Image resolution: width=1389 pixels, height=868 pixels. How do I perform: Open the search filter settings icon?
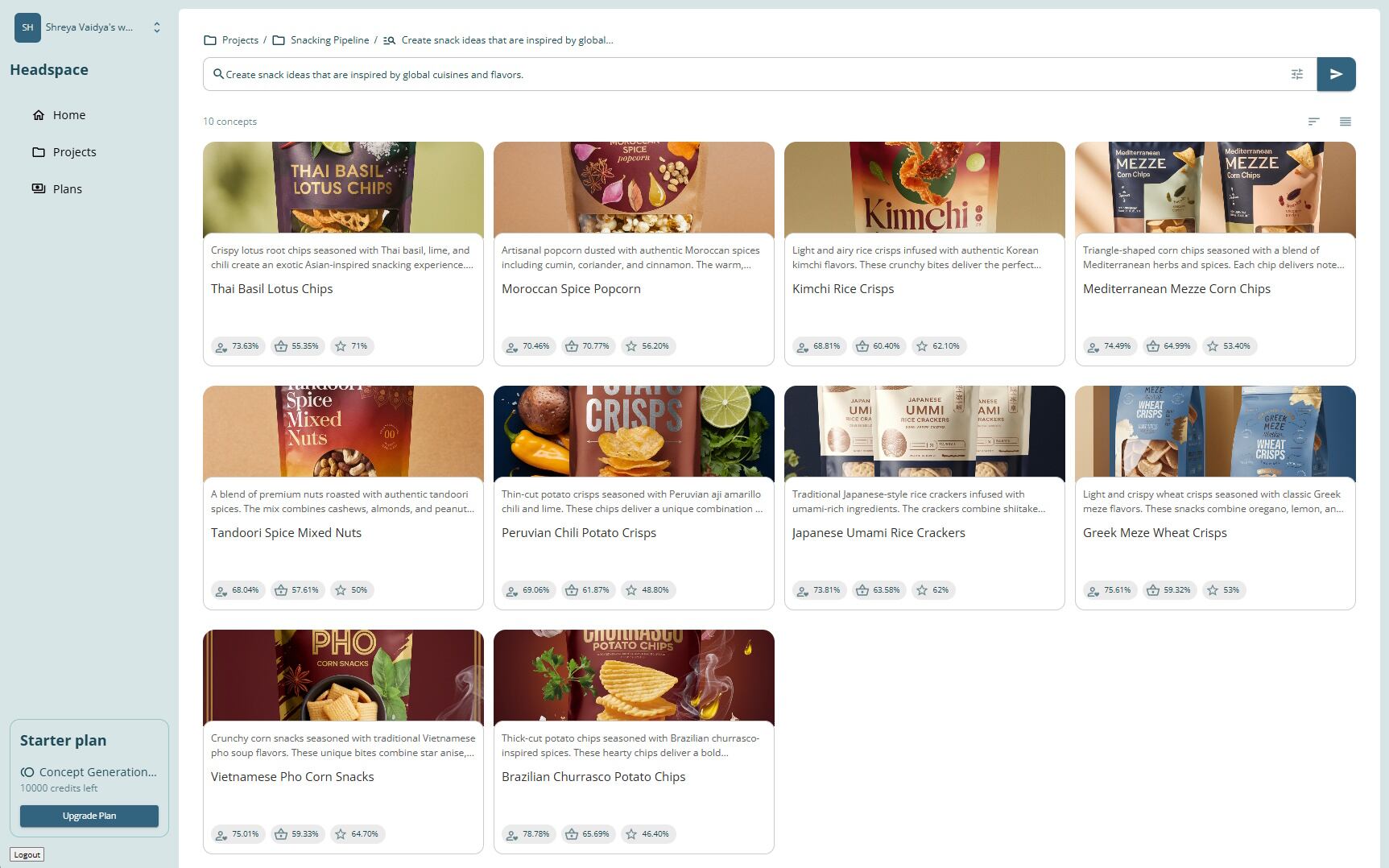pyautogui.click(x=1297, y=74)
